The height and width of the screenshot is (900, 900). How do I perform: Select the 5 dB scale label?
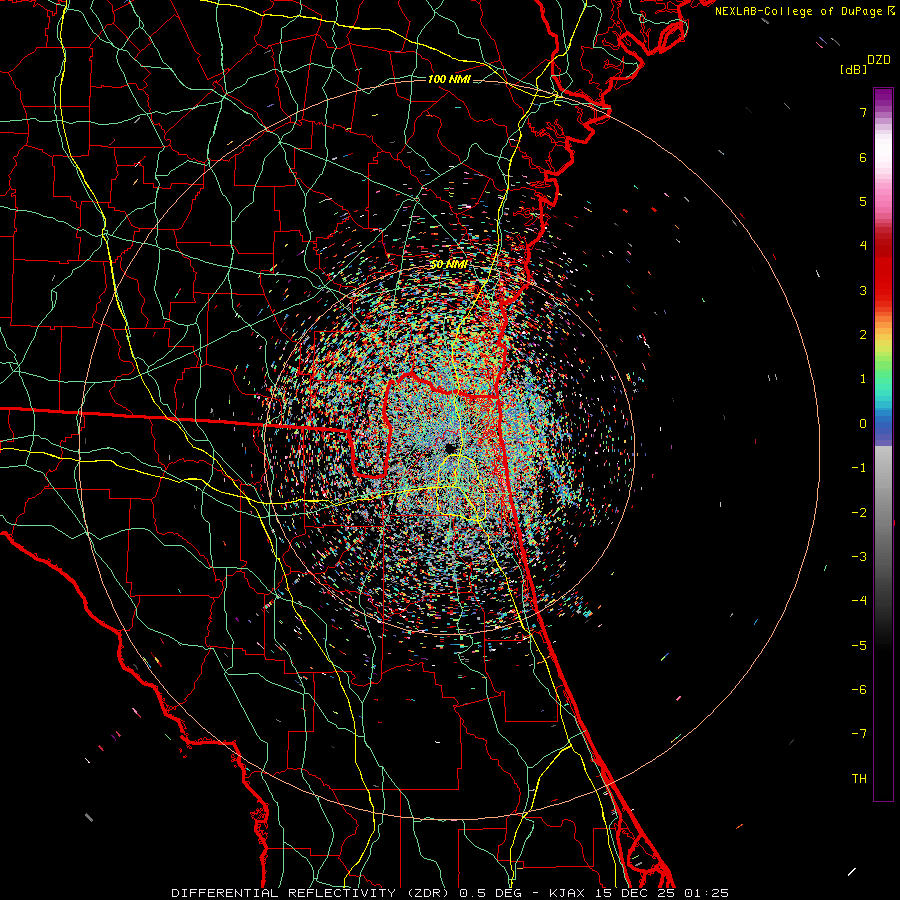click(x=863, y=201)
